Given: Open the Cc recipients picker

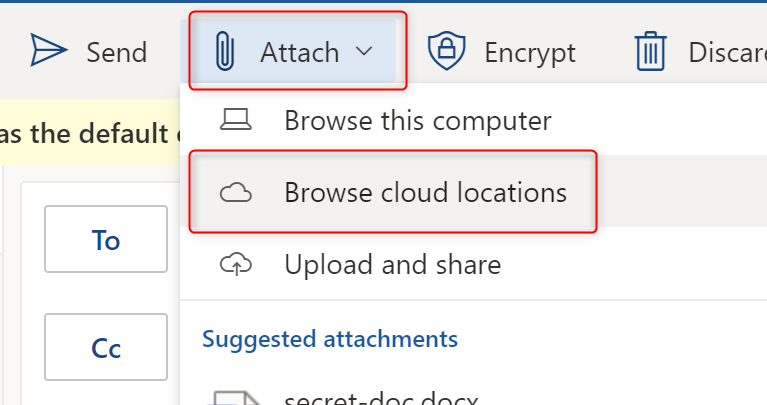Looking at the screenshot, I should click(106, 348).
